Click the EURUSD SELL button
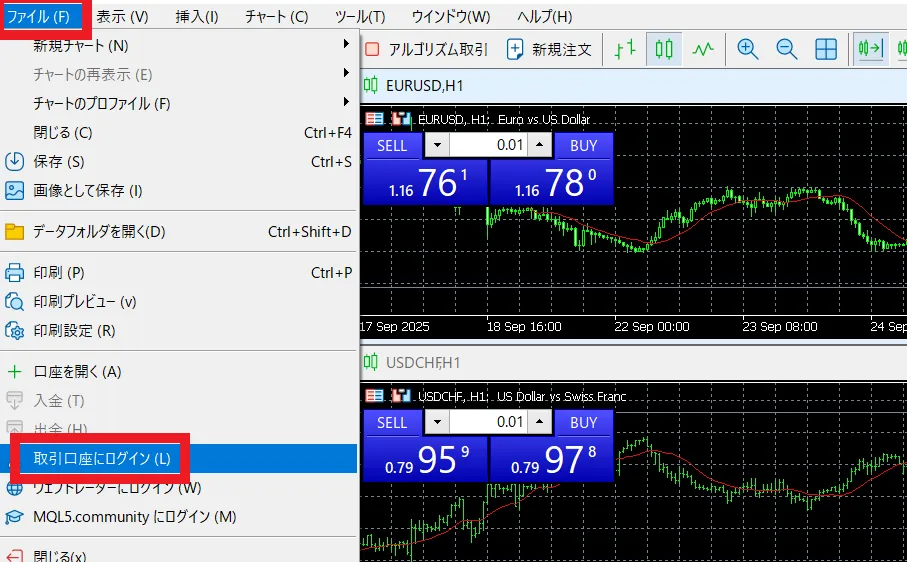The width and height of the screenshot is (907, 562). [392, 145]
